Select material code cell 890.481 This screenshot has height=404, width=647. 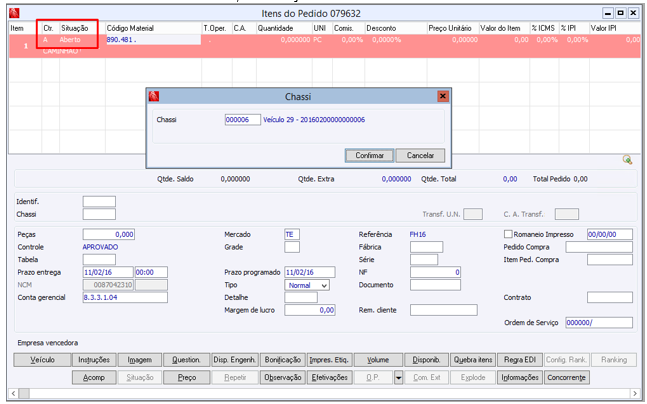click(153, 40)
